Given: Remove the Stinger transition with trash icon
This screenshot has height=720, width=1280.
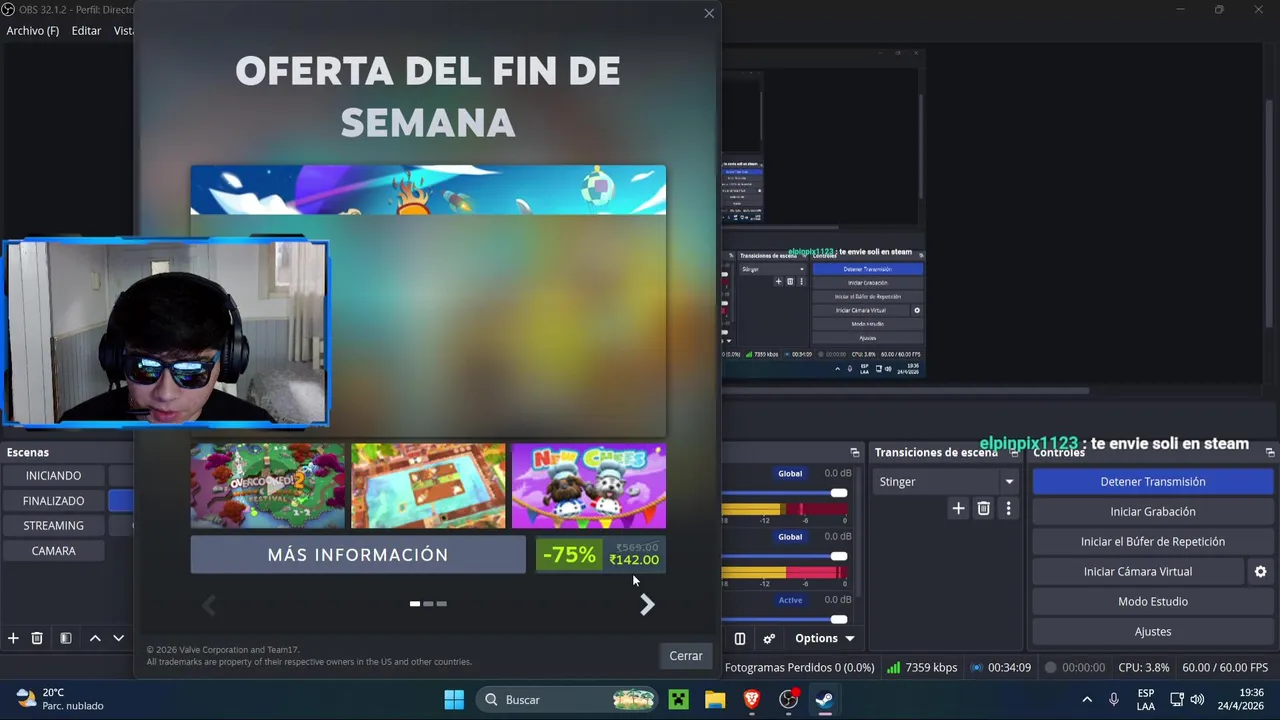Looking at the screenshot, I should coord(983,509).
